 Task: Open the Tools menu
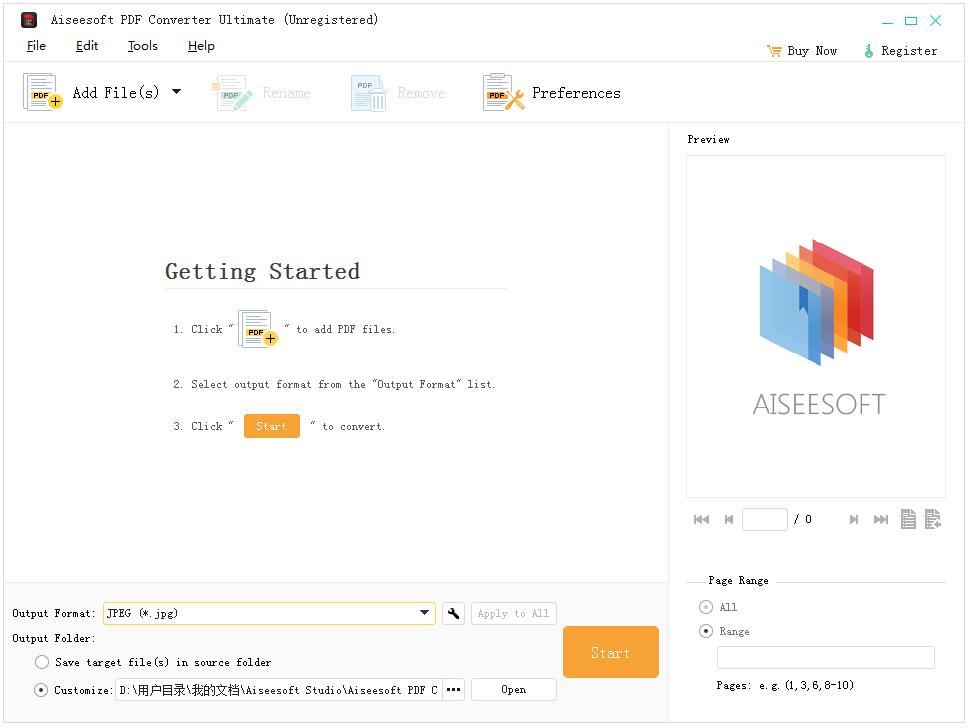[x=142, y=46]
